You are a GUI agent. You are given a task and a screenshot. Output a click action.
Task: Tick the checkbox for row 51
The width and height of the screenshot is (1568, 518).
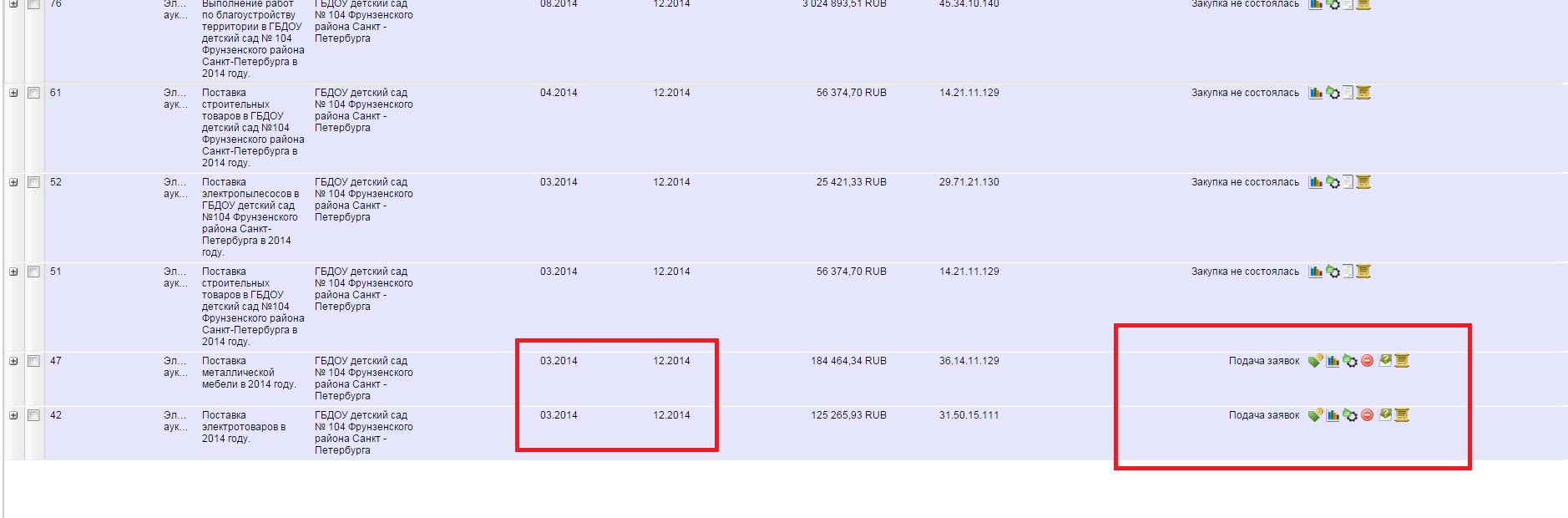point(34,272)
